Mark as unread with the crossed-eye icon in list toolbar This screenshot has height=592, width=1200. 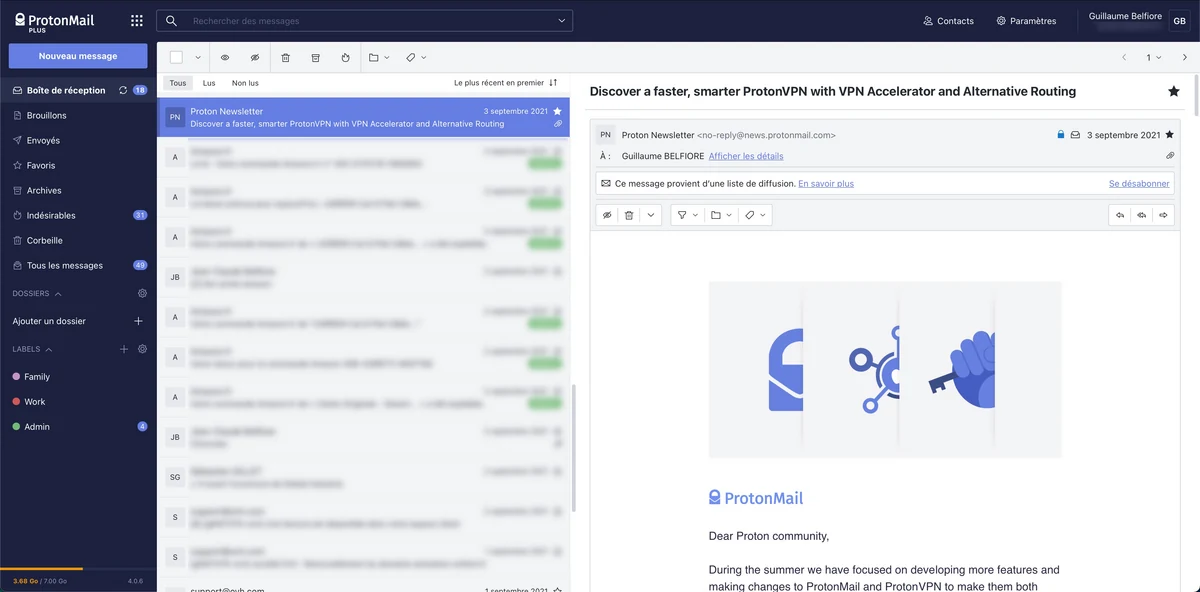click(x=255, y=58)
